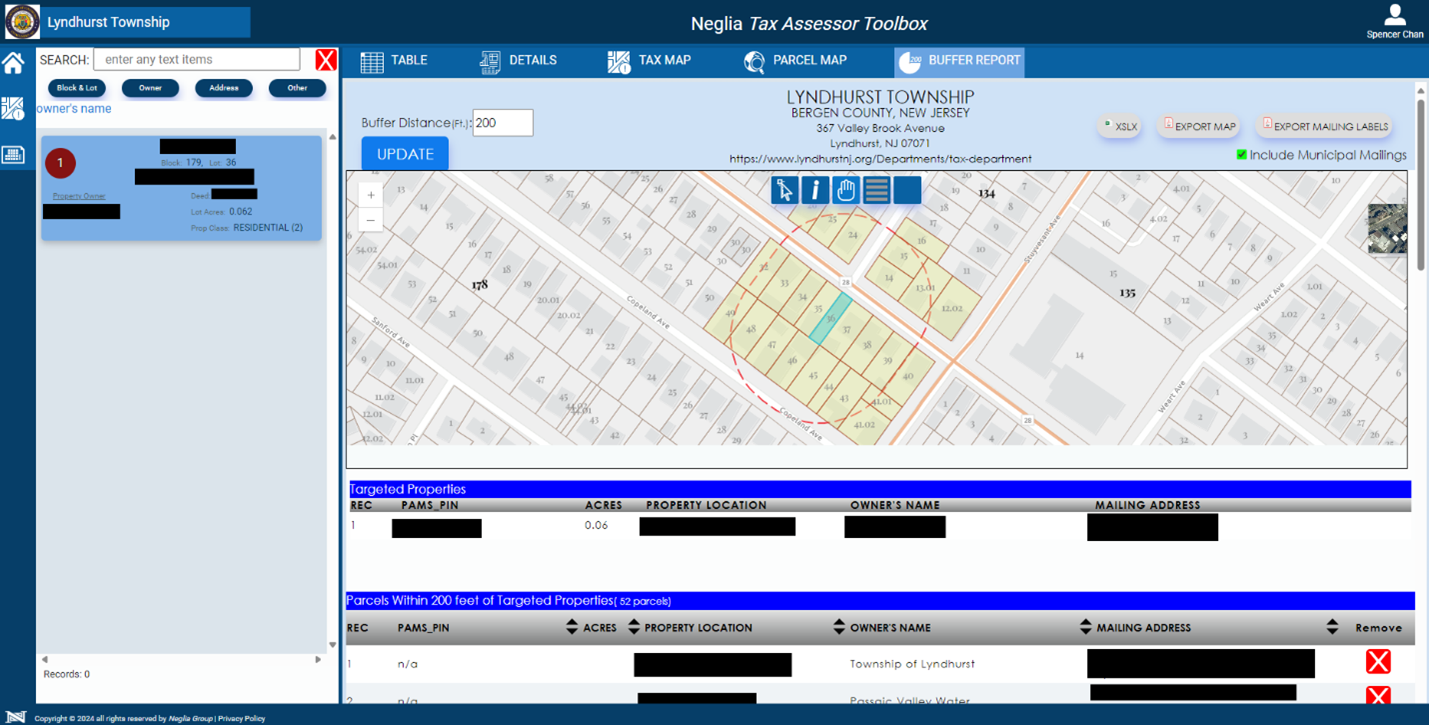This screenshot has width=1429, height=725.
Task: Filter search by Owner
Action: click(x=150, y=88)
